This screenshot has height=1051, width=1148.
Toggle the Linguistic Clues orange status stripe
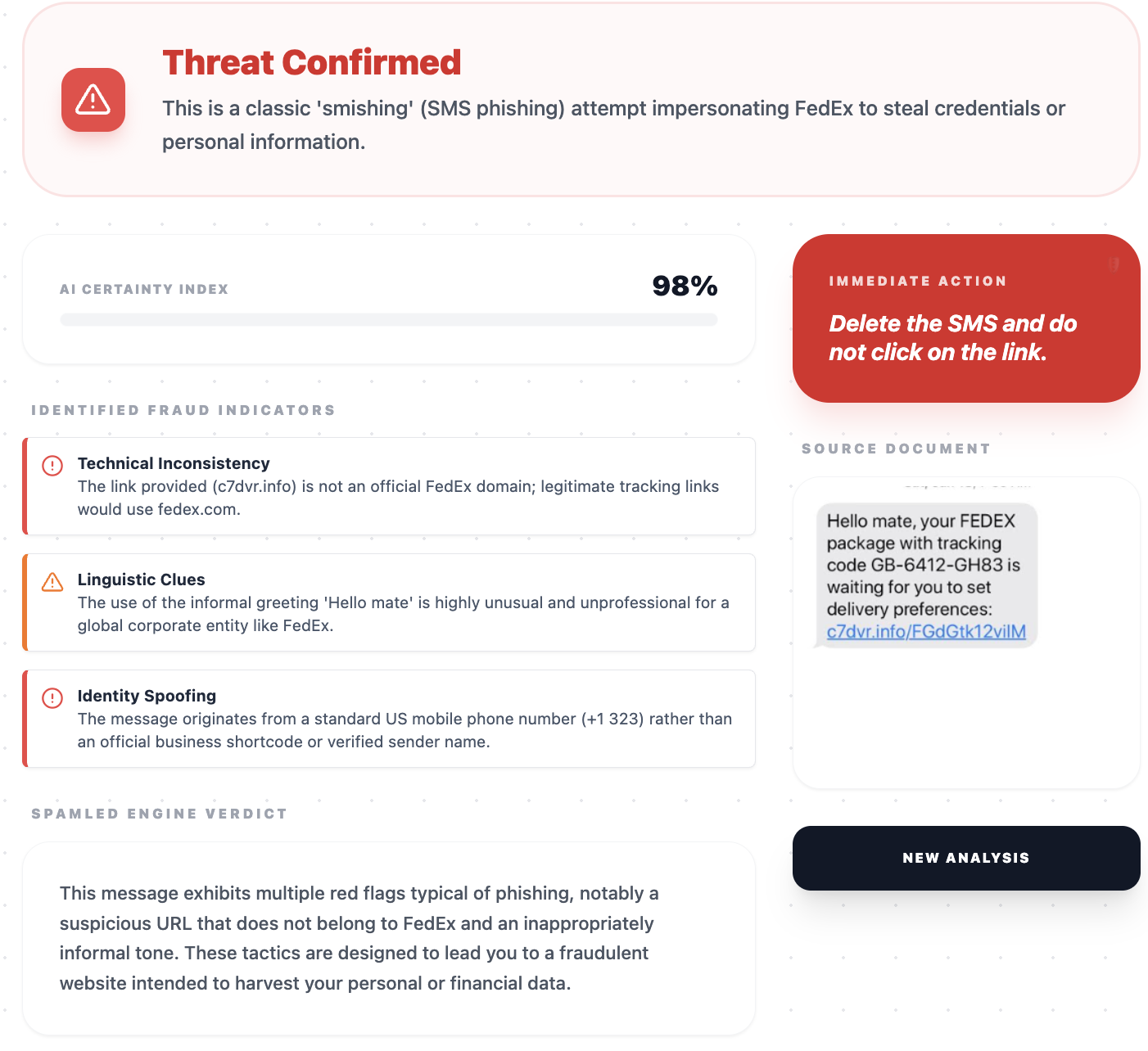pyautogui.click(x=25, y=602)
